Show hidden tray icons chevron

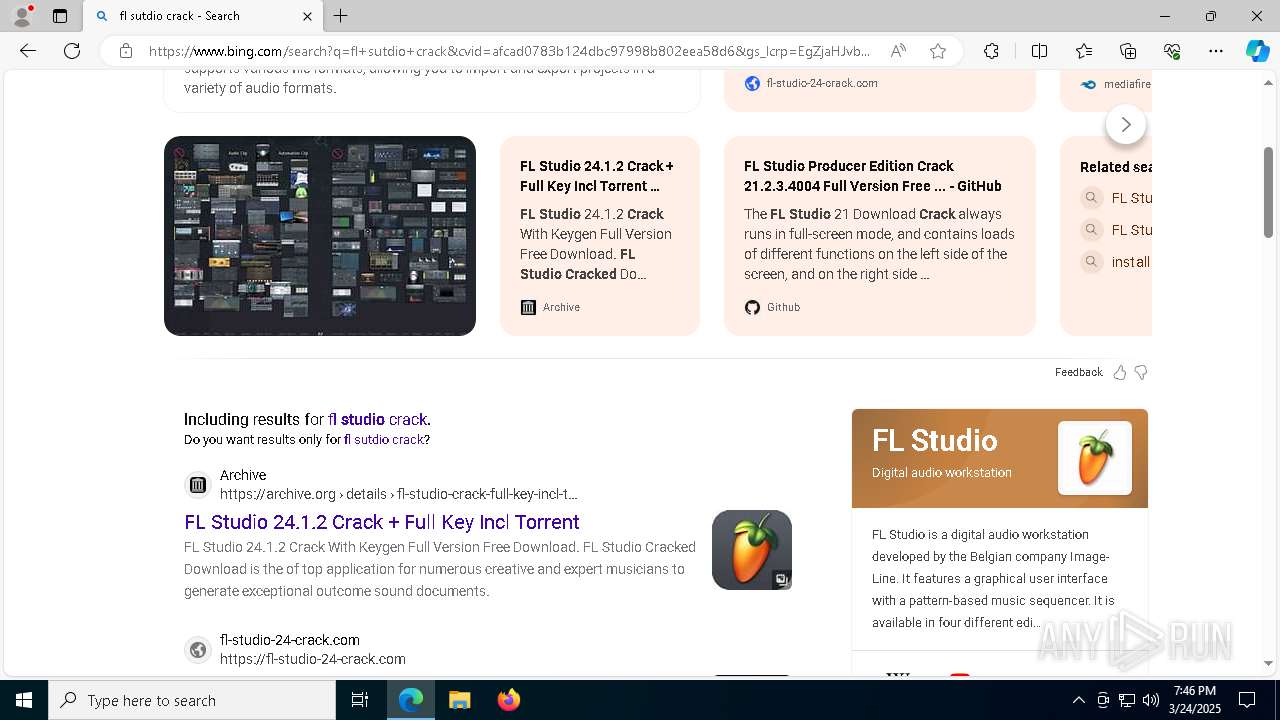pyautogui.click(x=1078, y=700)
